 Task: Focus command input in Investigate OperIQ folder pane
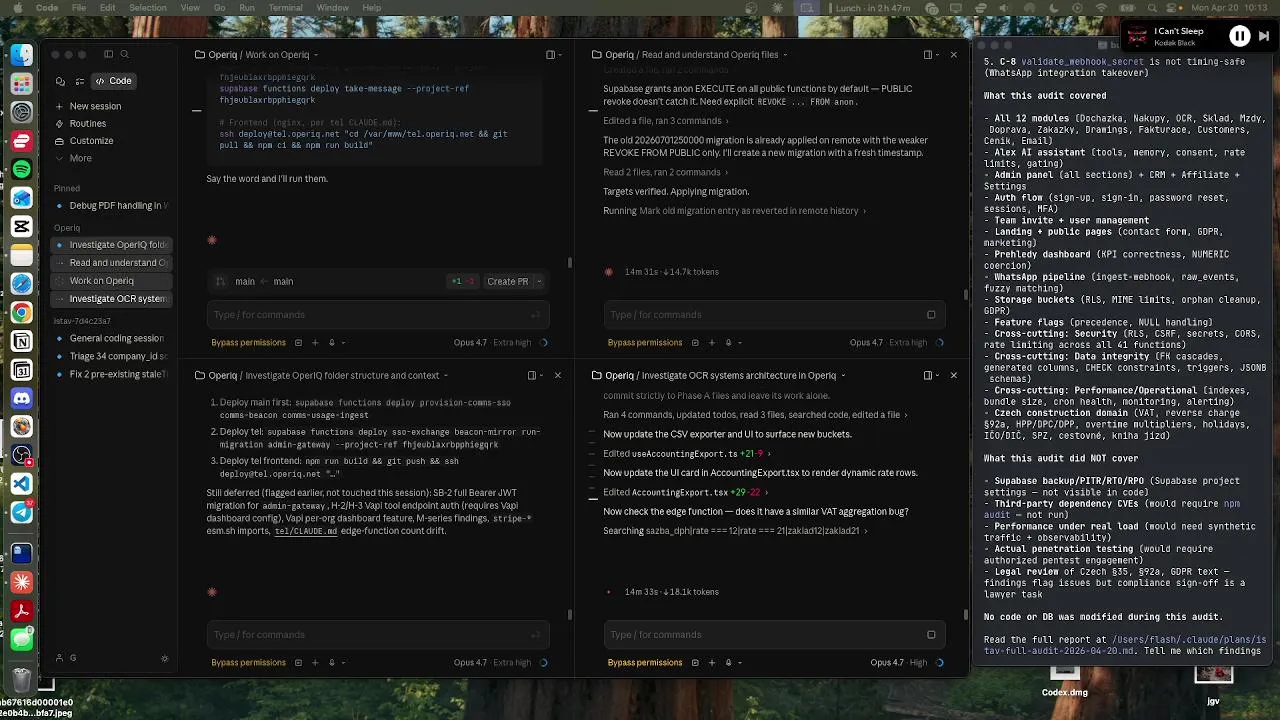pyautogui.click(x=377, y=635)
